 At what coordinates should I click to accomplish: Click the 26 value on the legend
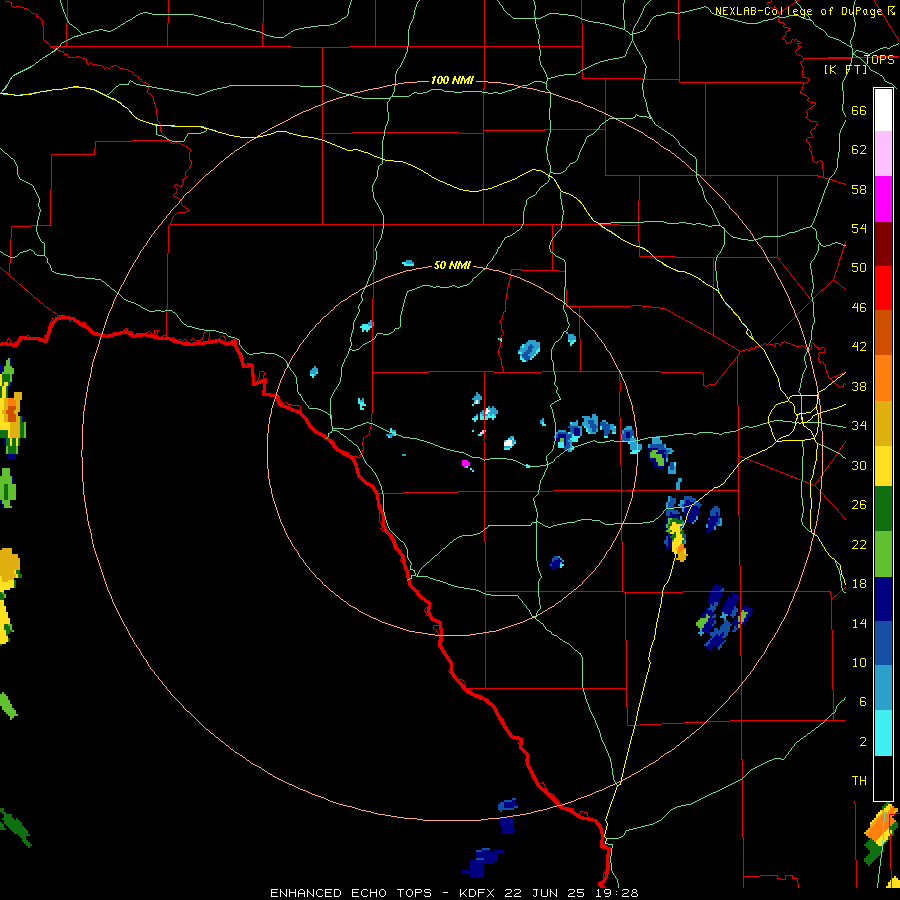[859, 505]
